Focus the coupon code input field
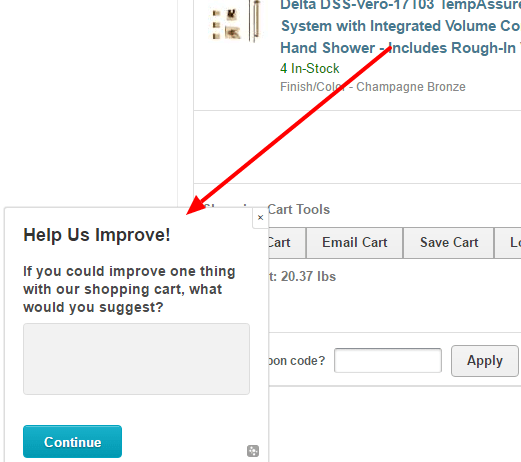 tap(388, 360)
